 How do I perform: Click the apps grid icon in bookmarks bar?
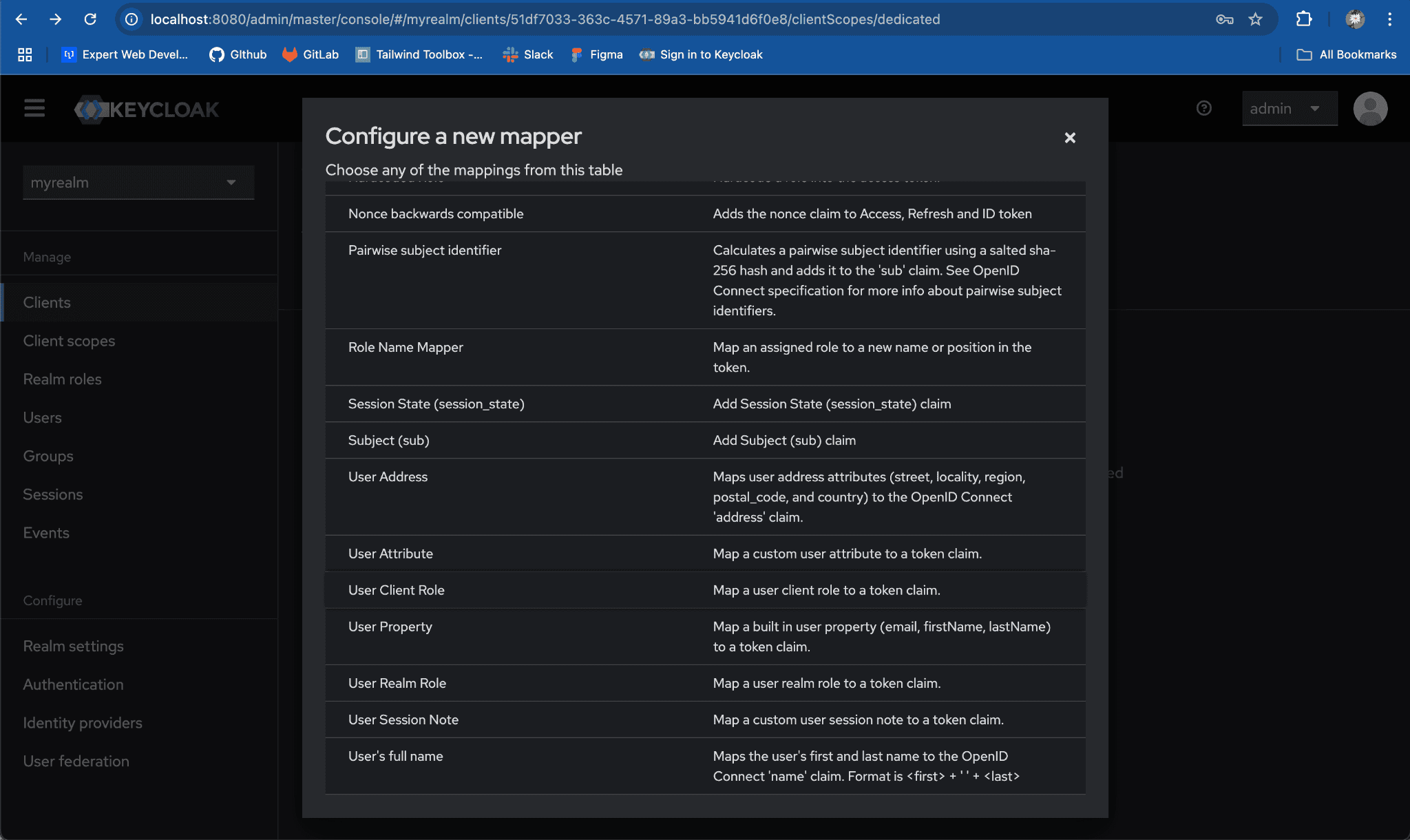coord(25,54)
